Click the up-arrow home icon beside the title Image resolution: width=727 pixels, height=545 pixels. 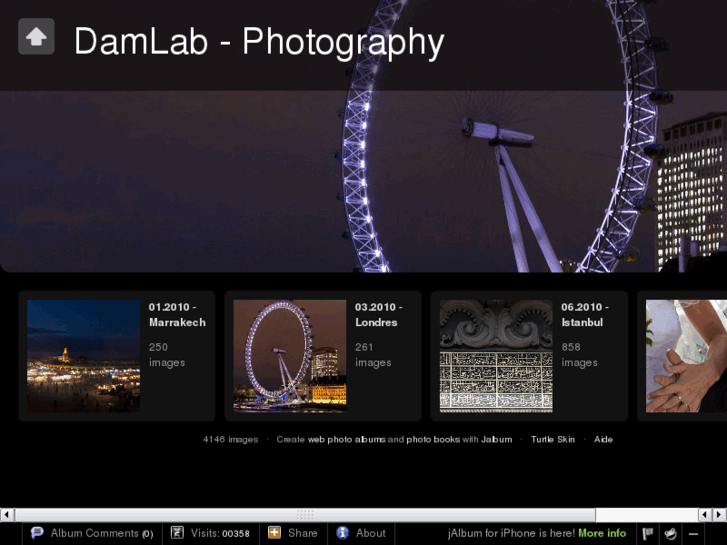tap(36, 37)
